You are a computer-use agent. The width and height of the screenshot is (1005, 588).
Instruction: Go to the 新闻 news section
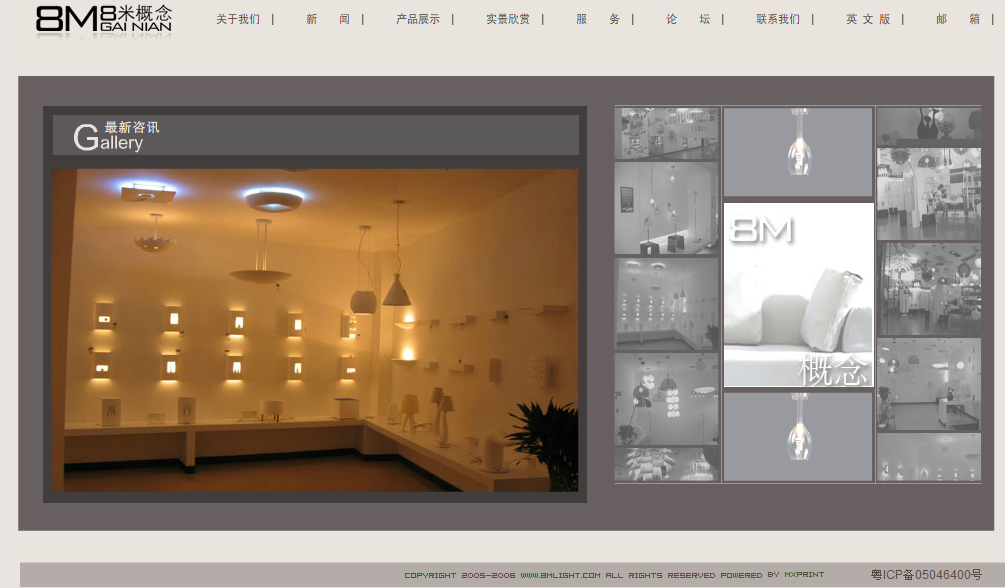pyautogui.click(x=328, y=19)
